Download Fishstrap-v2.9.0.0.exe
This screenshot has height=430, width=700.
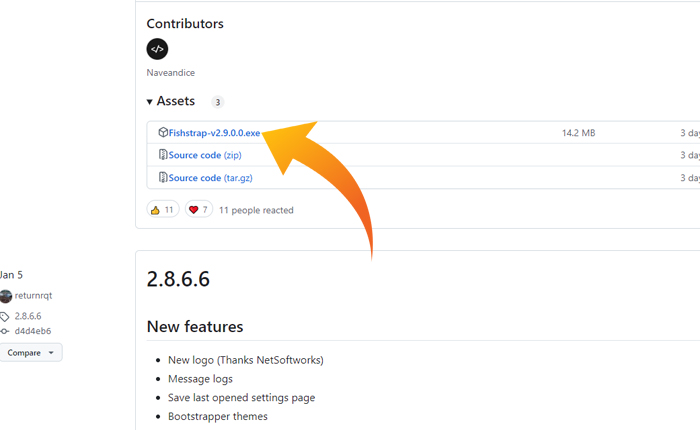coord(214,132)
